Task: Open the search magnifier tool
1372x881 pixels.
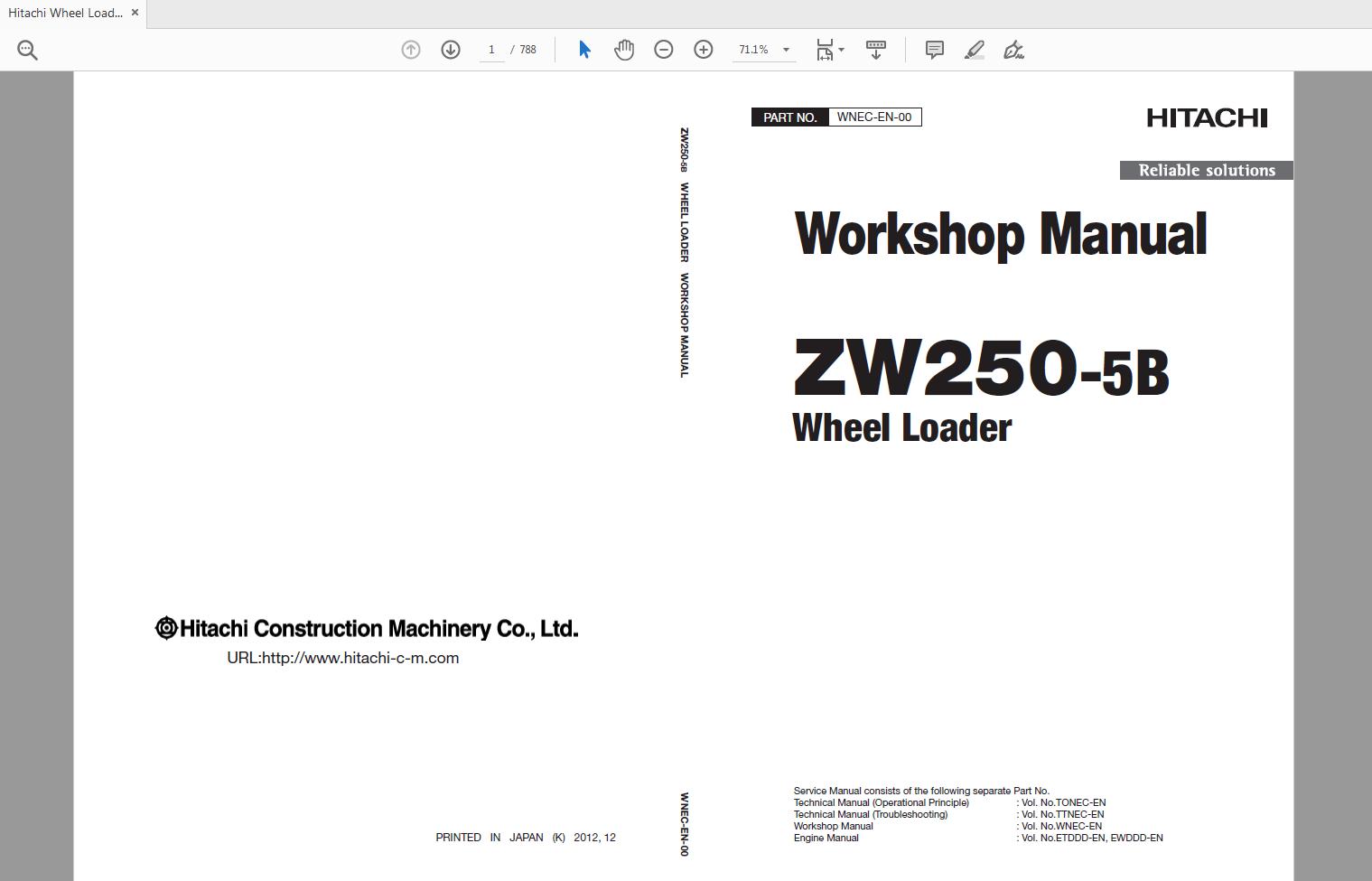Action: pyautogui.click(x=27, y=49)
